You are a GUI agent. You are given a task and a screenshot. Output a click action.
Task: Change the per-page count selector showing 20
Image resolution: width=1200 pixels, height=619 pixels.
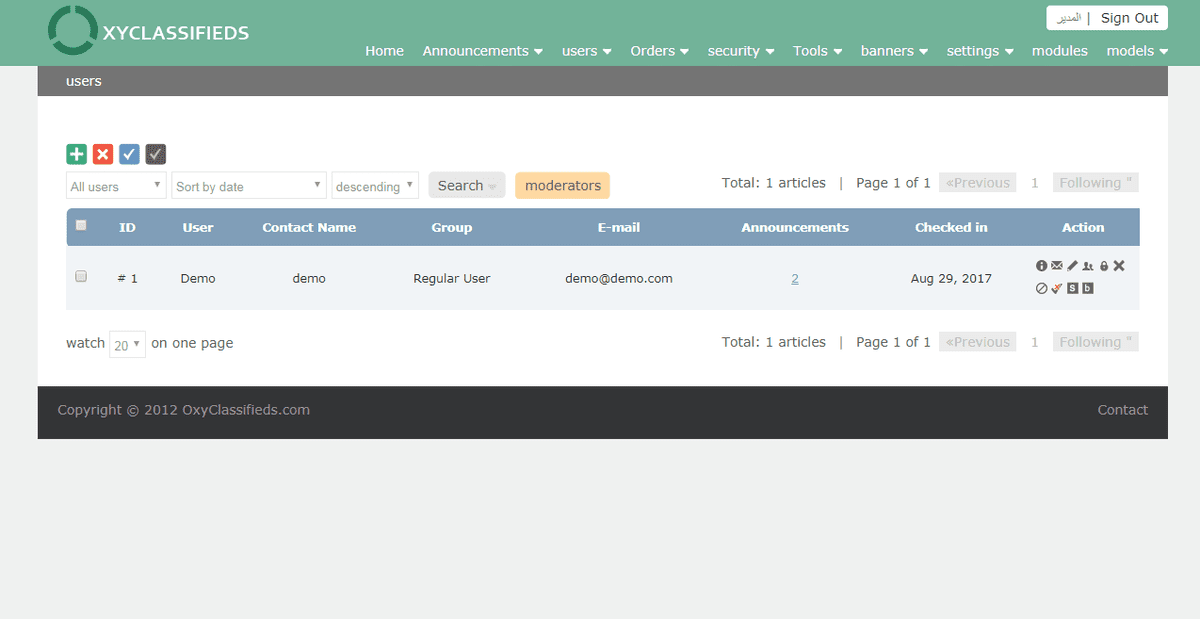click(127, 344)
